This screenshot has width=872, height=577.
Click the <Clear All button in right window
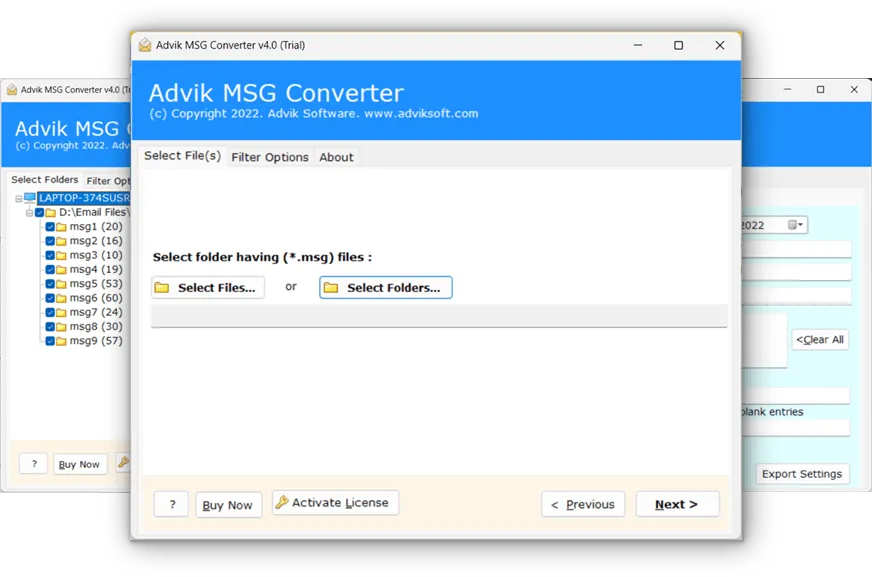[820, 339]
